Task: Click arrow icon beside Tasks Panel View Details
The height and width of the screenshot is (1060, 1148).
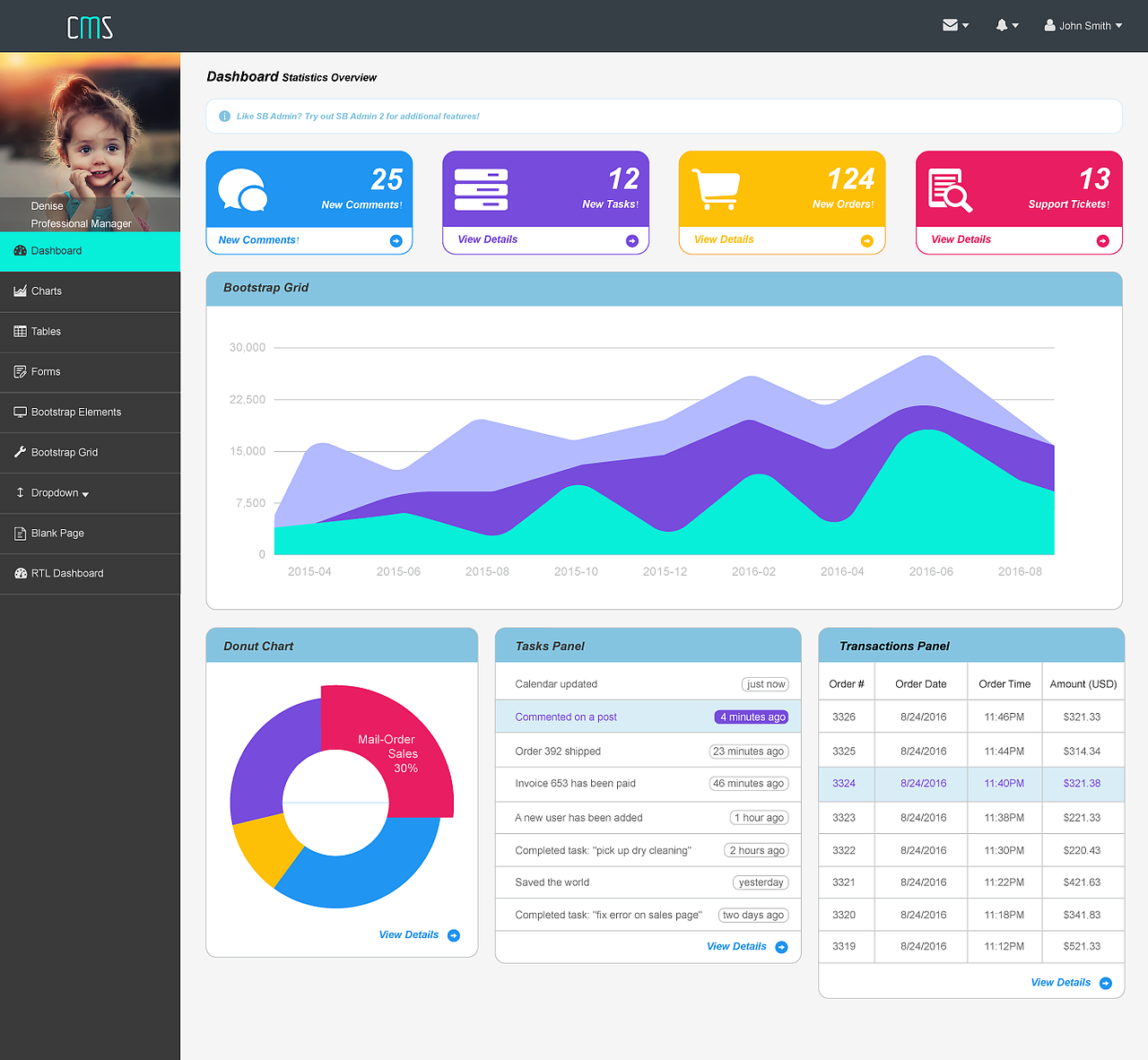Action: (x=782, y=947)
